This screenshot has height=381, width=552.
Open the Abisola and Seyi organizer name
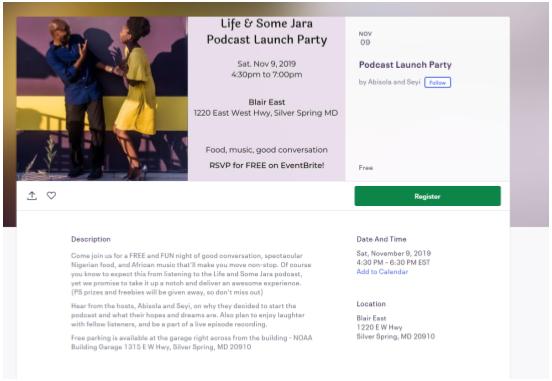point(394,82)
